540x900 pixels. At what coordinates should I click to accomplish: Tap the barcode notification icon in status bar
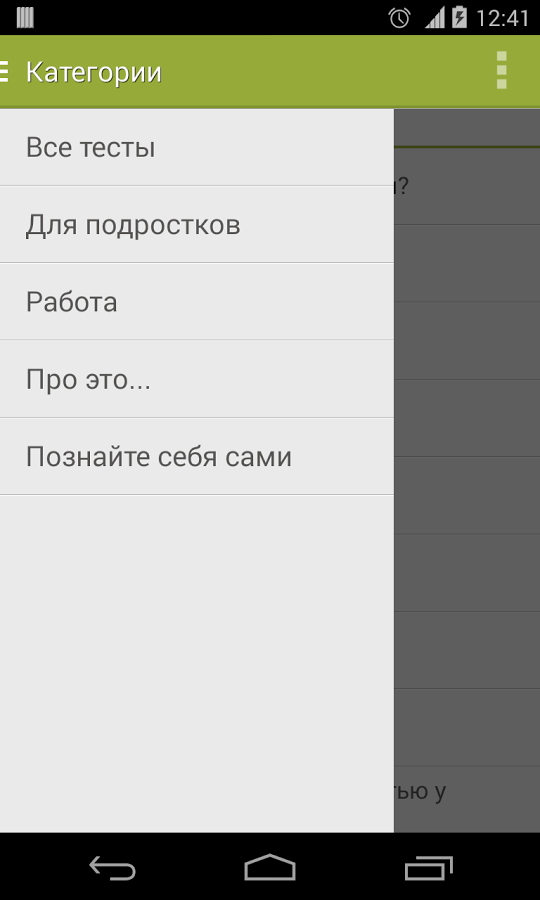tap(25, 18)
